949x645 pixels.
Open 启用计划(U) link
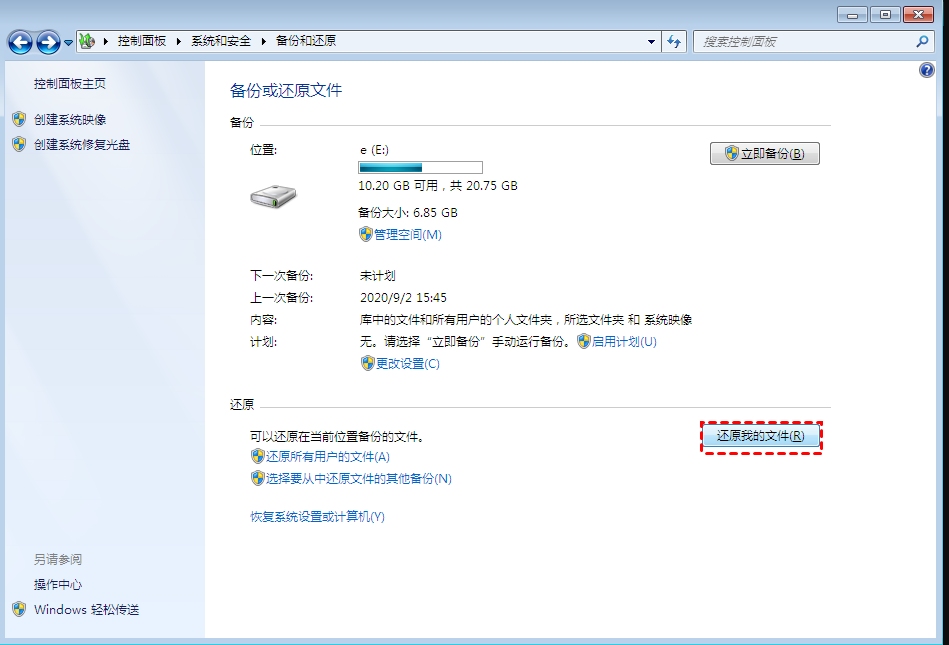pyautogui.click(x=624, y=341)
